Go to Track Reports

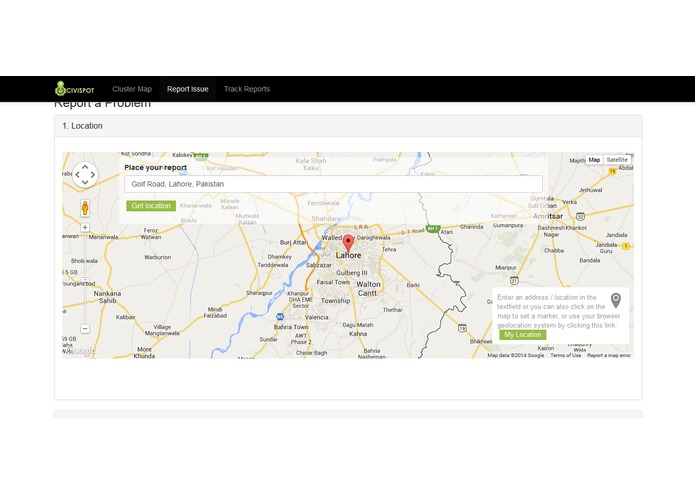click(247, 89)
